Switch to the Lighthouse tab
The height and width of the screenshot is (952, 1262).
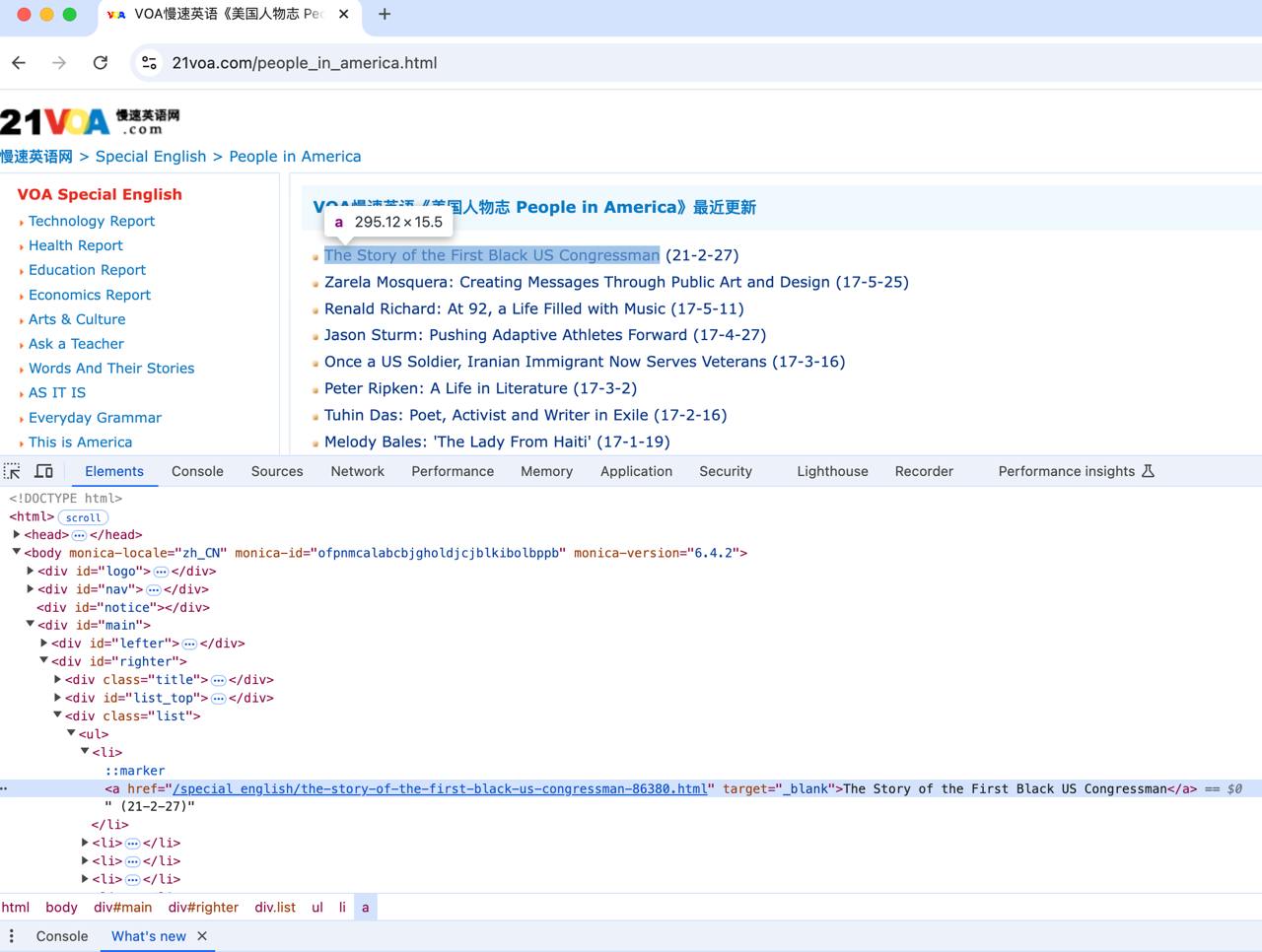pyautogui.click(x=832, y=471)
